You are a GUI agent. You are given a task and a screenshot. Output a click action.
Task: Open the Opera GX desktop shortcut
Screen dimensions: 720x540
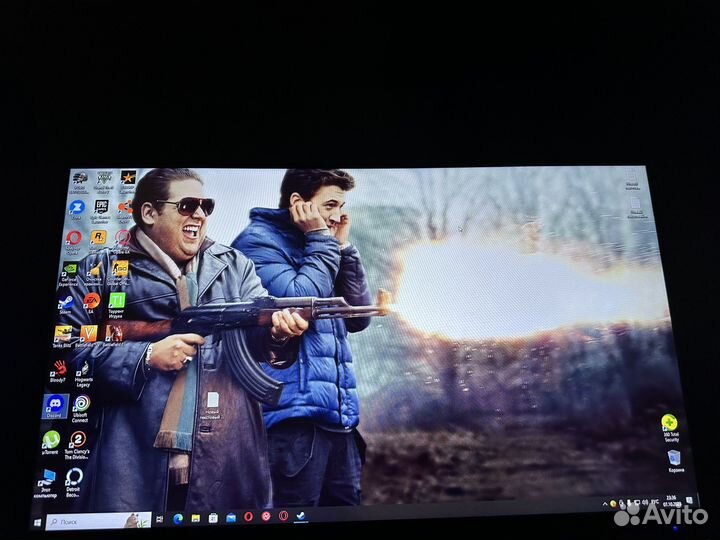click(x=122, y=241)
